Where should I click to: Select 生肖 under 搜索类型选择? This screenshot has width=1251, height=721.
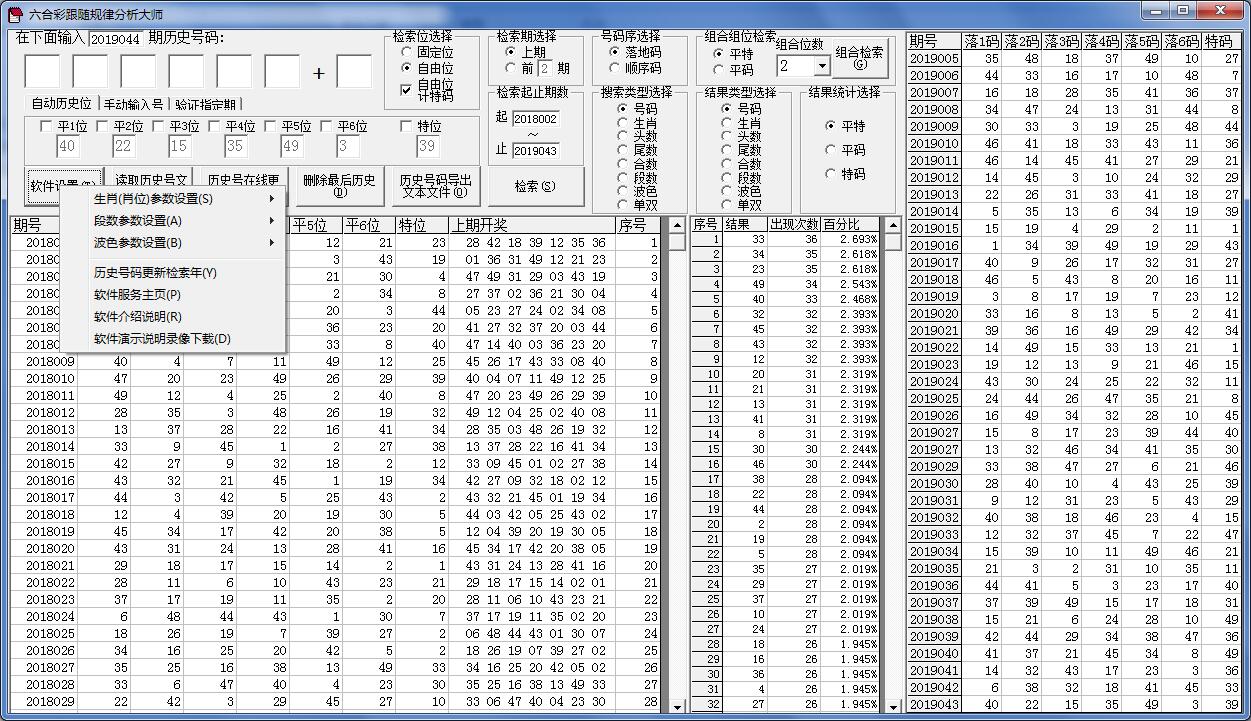point(623,123)
